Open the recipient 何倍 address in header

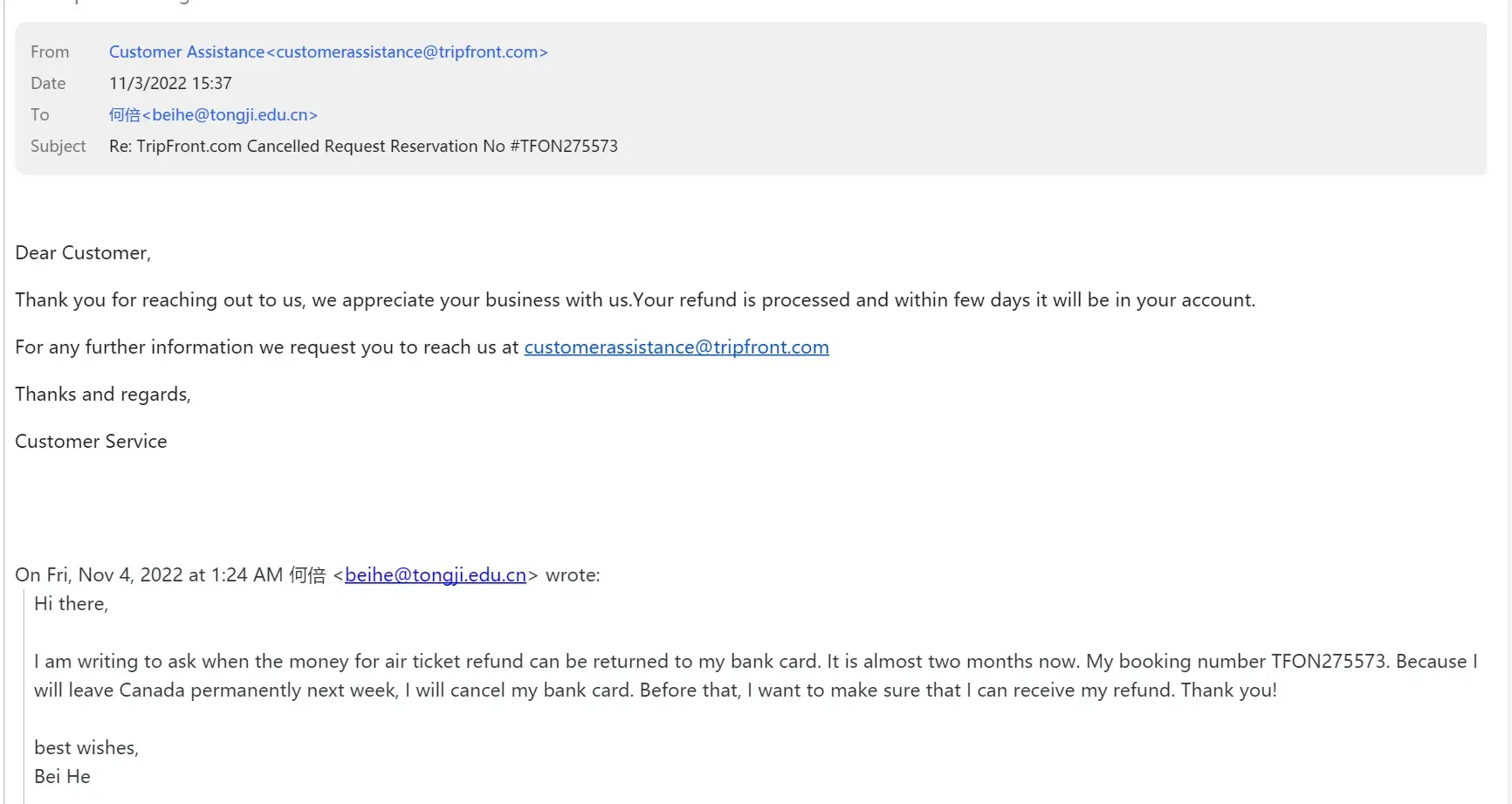tap(213, 115)
